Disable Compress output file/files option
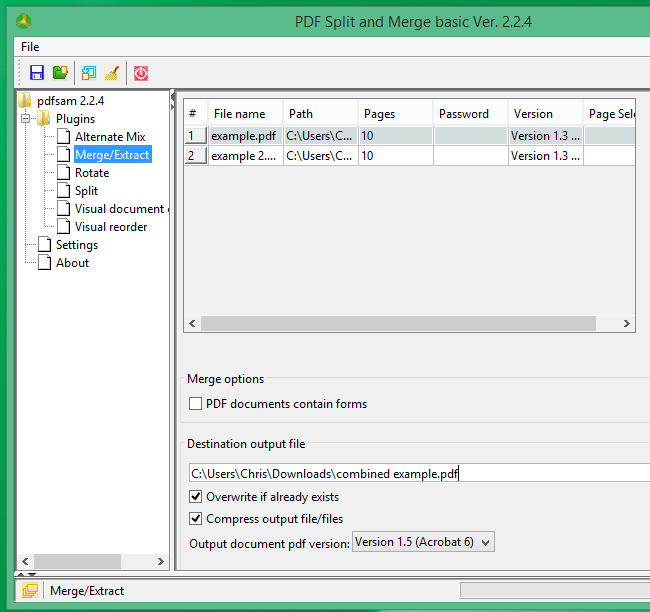 [196, 519]
